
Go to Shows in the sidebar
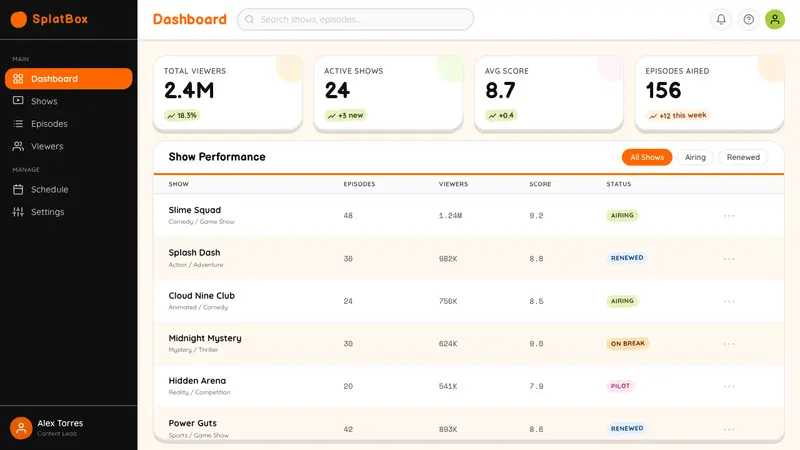pos(68,101)
